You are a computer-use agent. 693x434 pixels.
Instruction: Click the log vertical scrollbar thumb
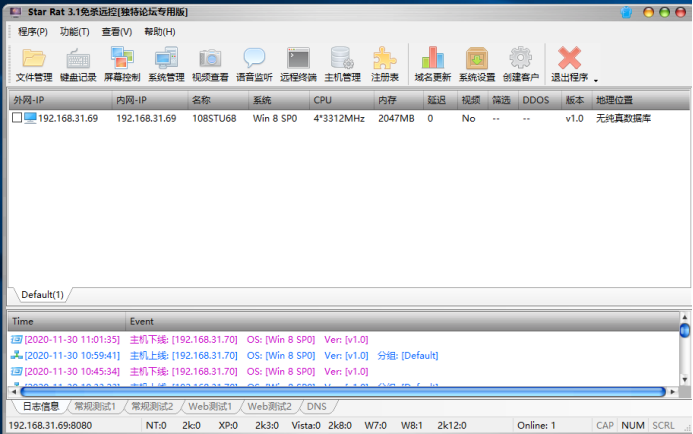[x=685, y=330]
